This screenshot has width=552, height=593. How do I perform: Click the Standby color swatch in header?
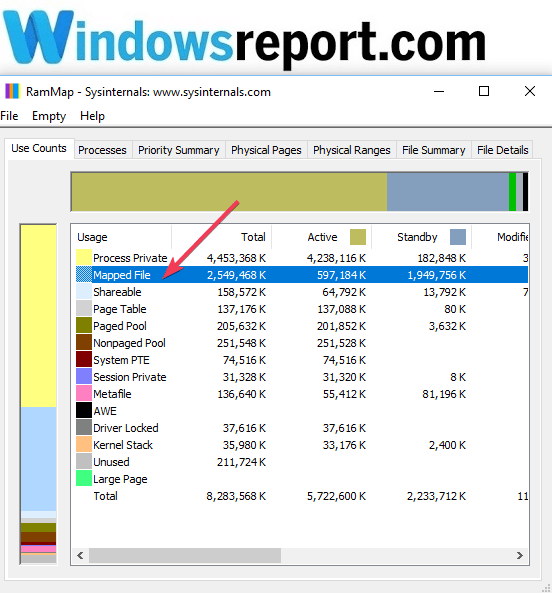(458, 237)
